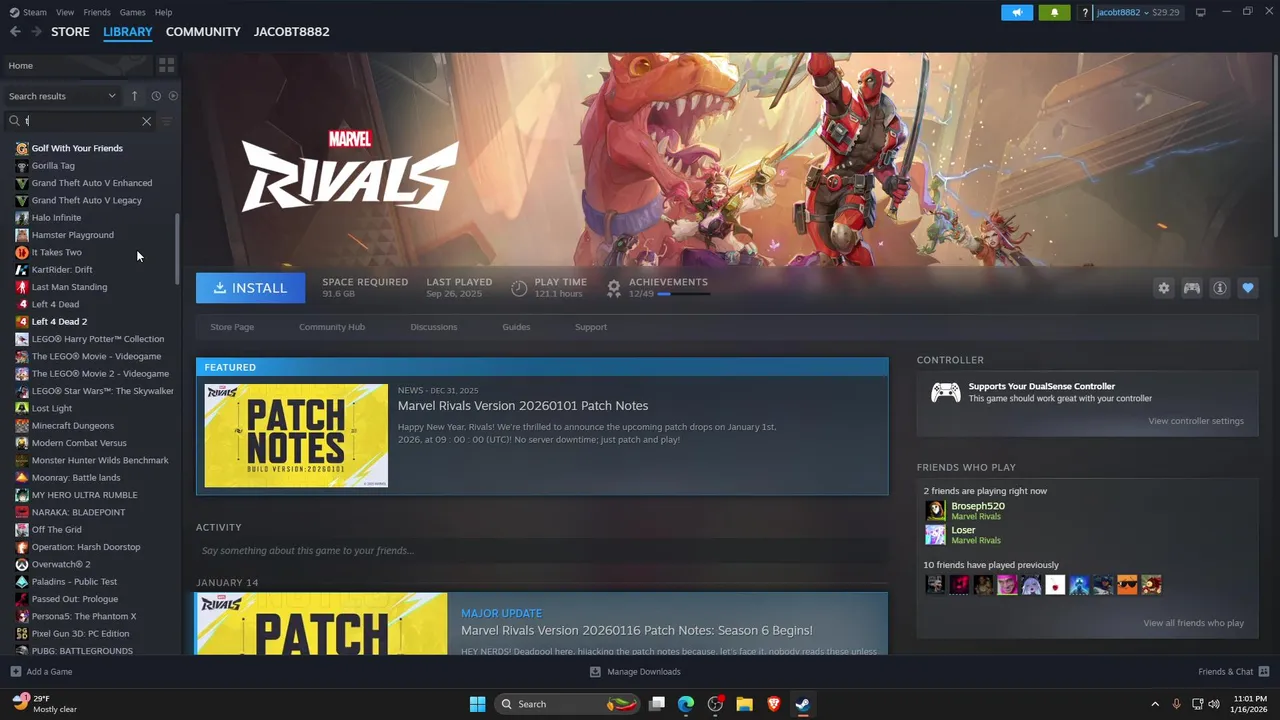Open the green notifications bell
1280x720 pixels.
pos(1054,12)
